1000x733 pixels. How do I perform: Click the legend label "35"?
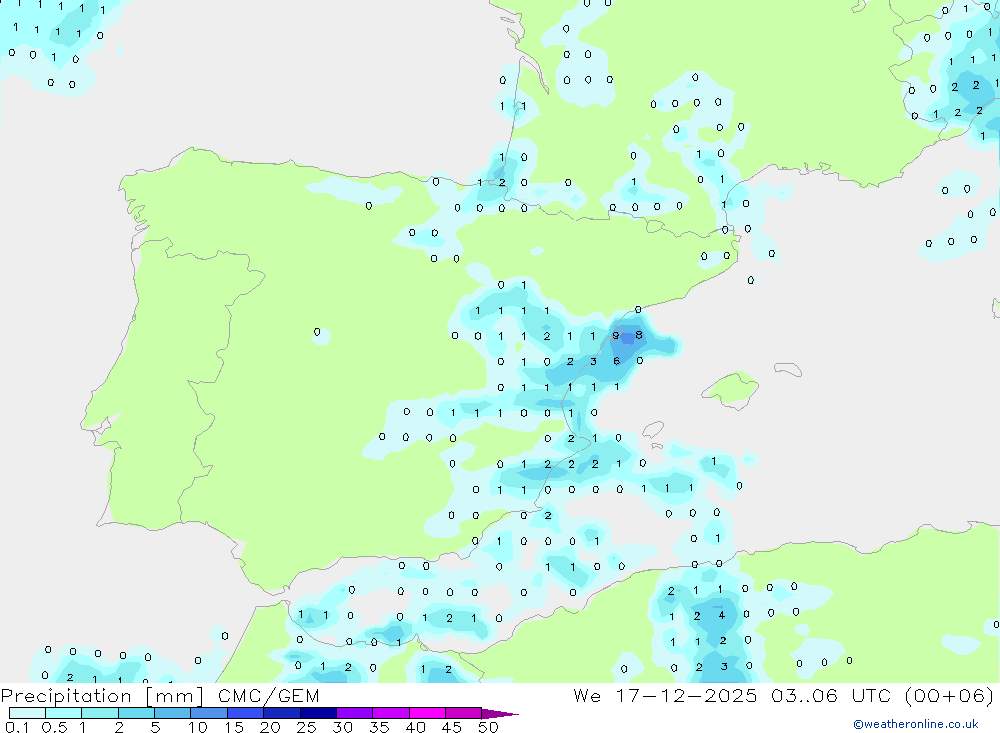pyautogui.click(x=379, y=727)
